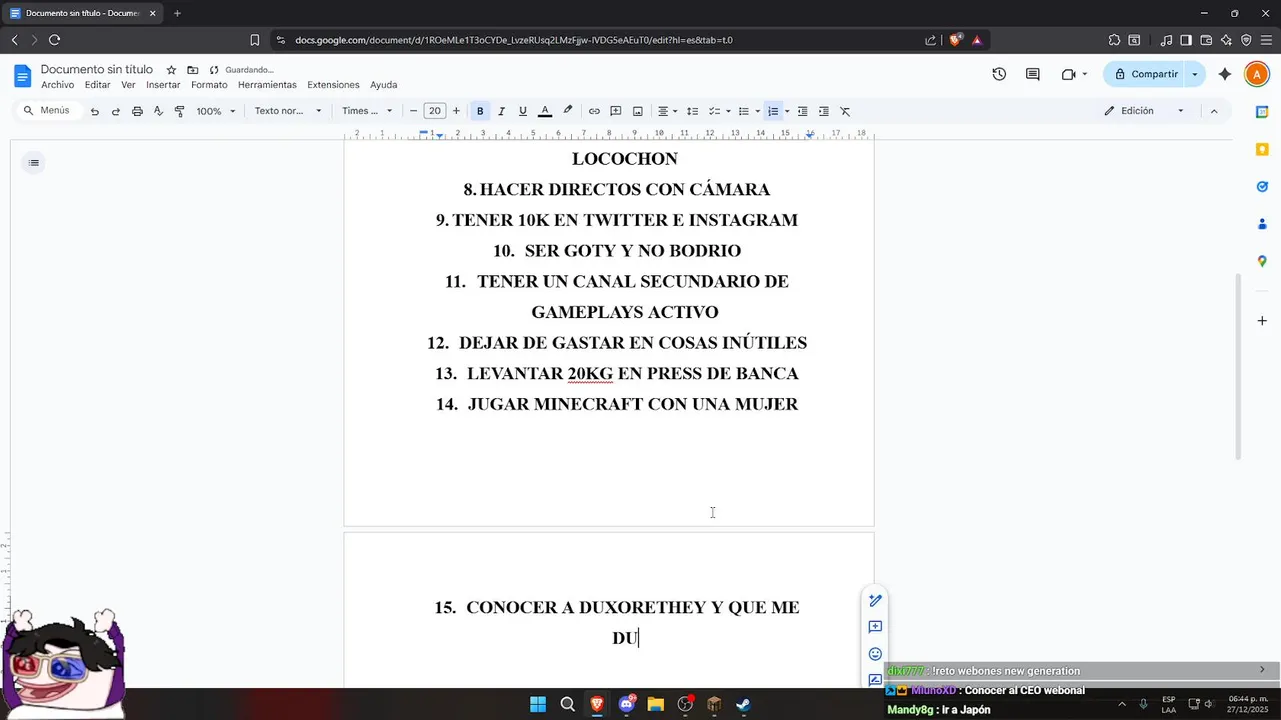
Task: Open the Ayuda menu
Action: coord(383,85)
